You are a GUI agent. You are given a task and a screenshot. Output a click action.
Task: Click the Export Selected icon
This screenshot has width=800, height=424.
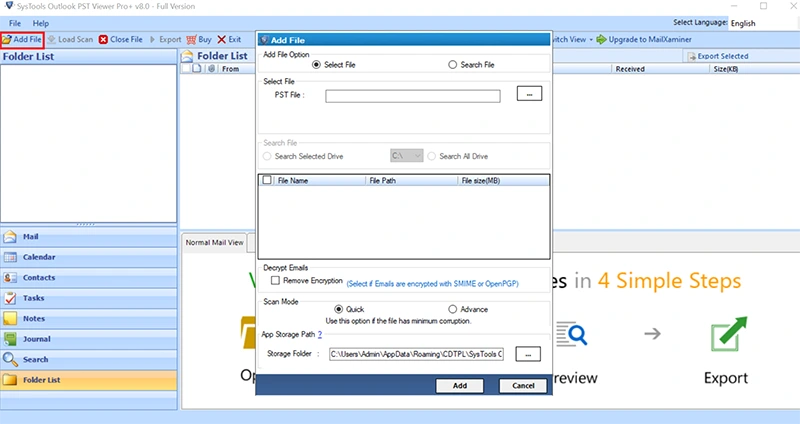point(691,57)
